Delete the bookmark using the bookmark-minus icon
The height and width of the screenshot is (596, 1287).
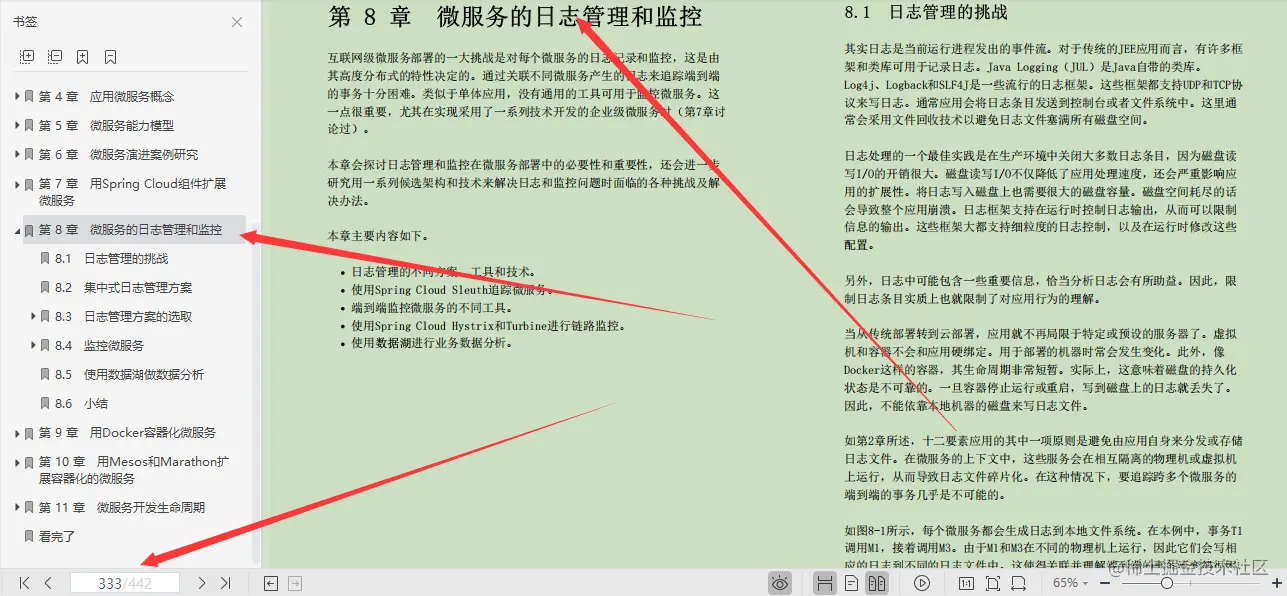[109, 56]
